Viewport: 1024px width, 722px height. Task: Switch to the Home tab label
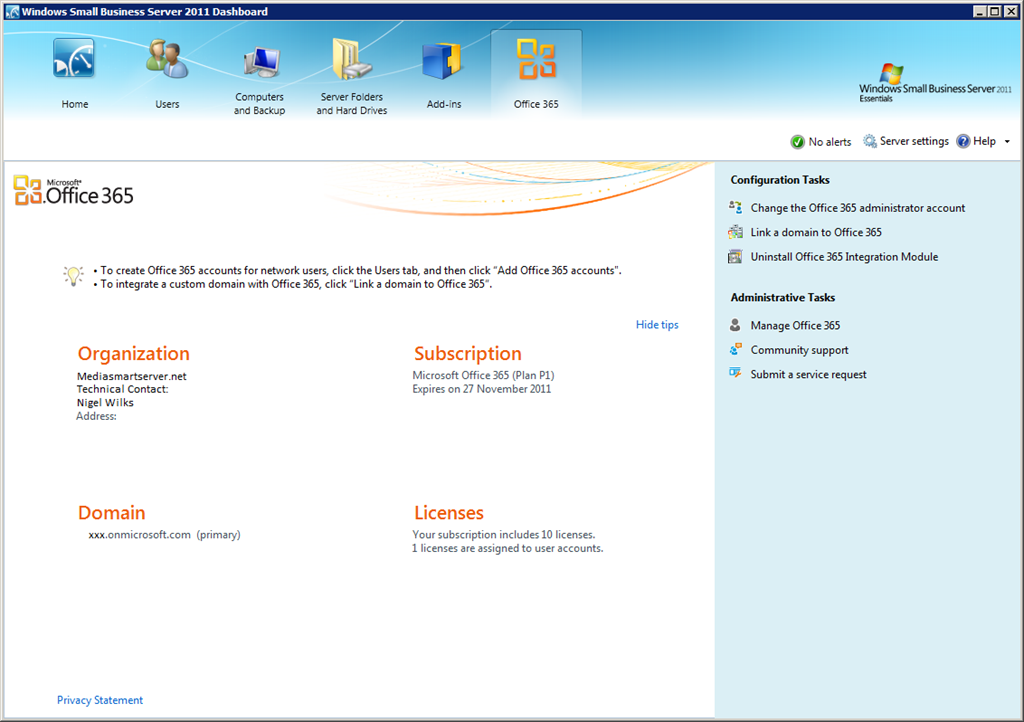74,104
